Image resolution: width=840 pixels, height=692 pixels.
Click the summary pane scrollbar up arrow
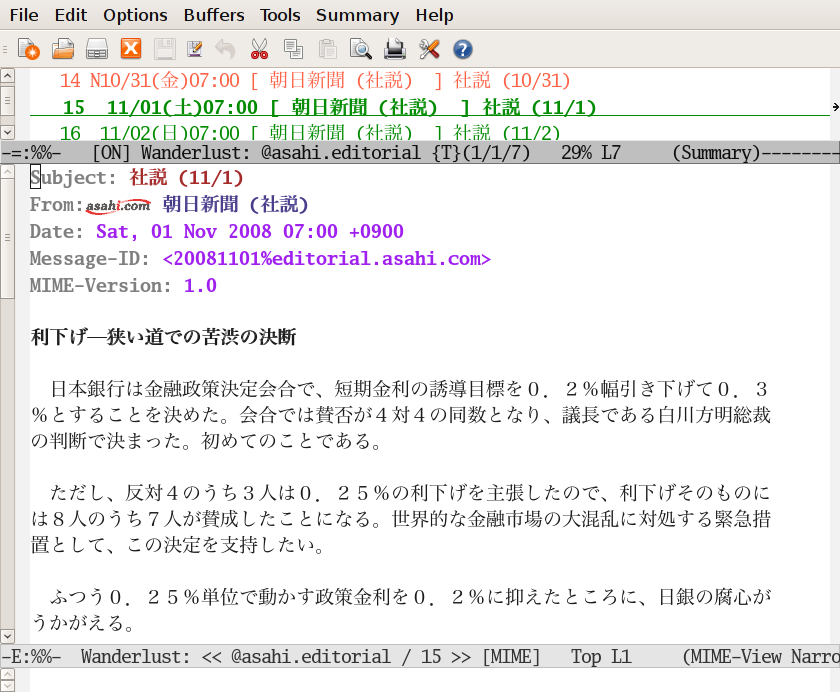click(x=7, y=76)
